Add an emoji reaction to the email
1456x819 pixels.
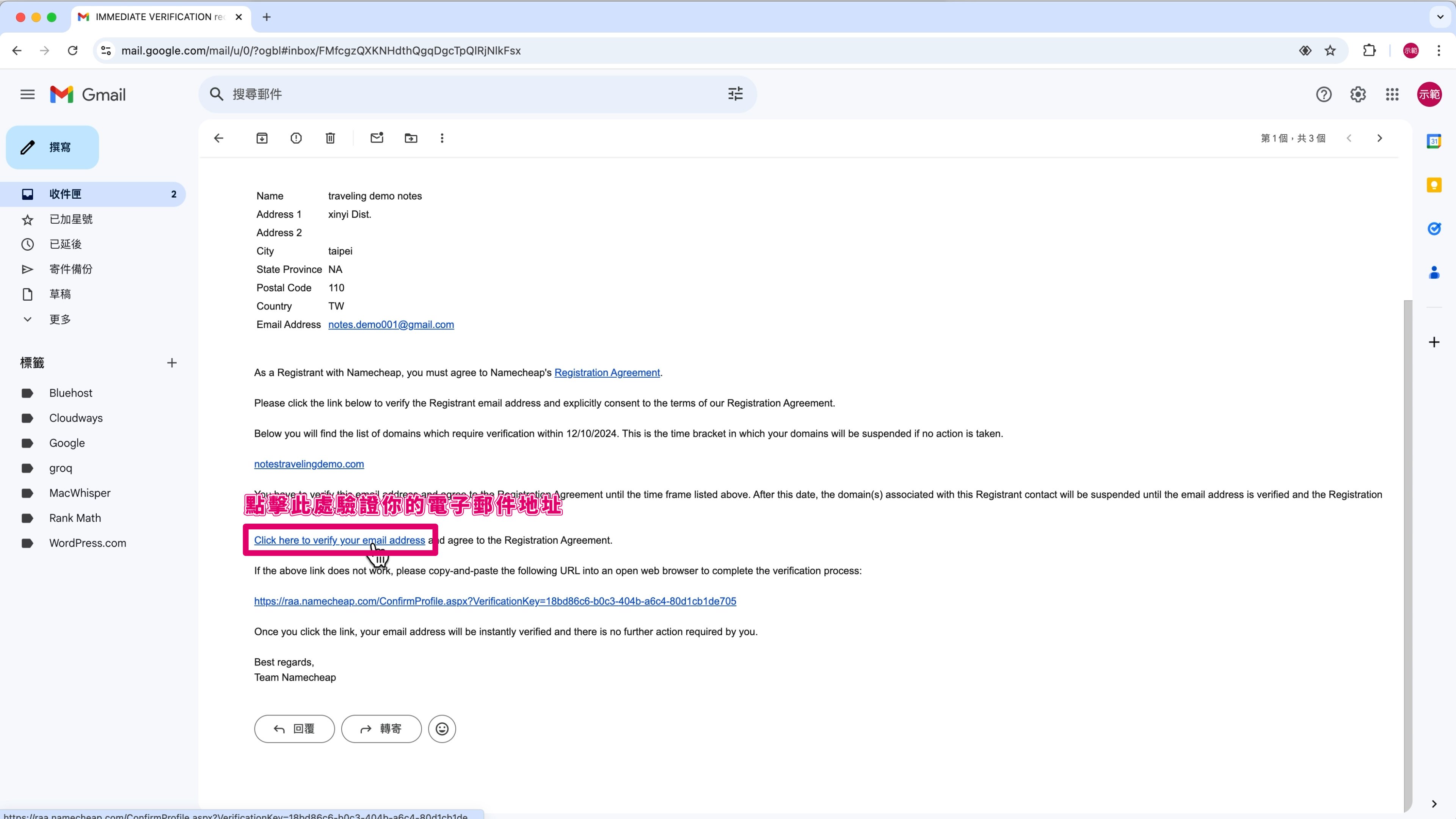point(442,729)
